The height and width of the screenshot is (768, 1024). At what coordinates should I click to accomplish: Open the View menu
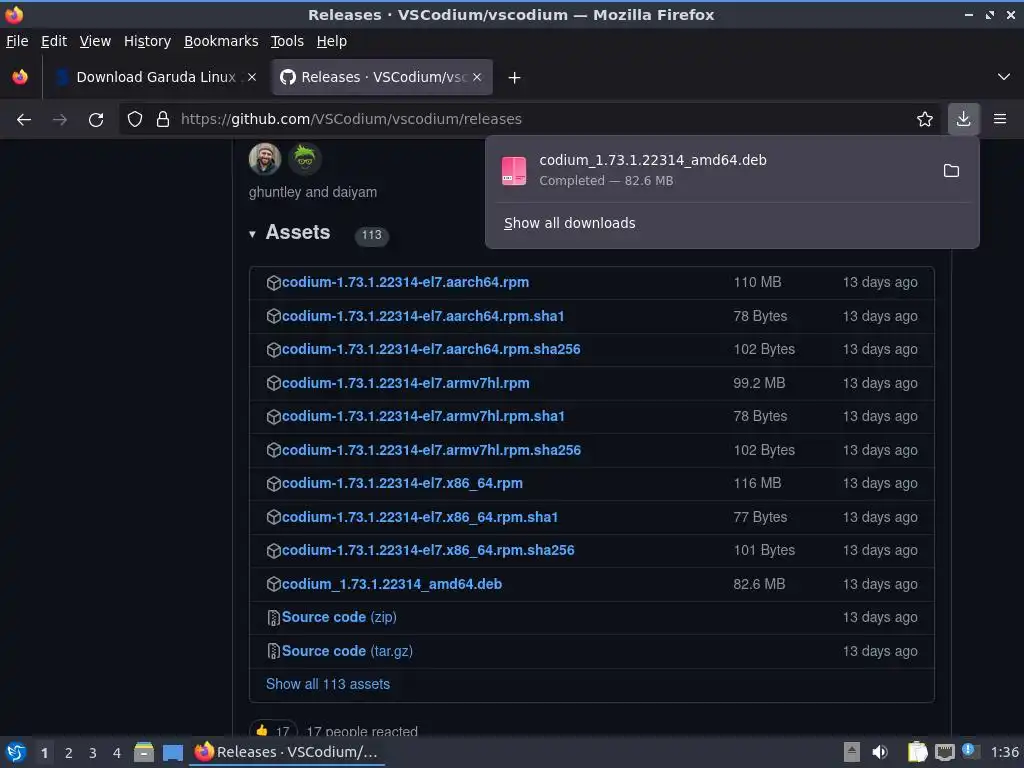click(x=95, y=41)
